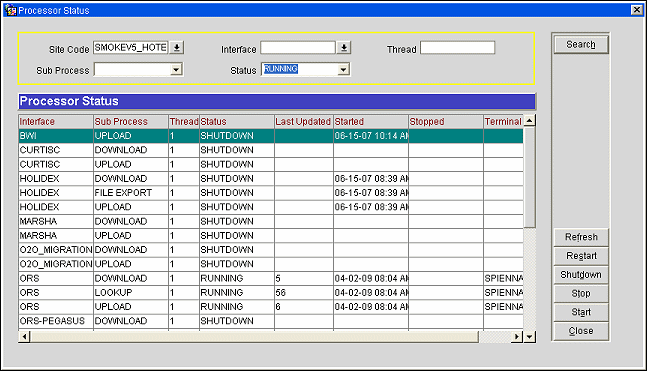Select the ORS UPLOAD row's interface cell
647x371 pixels.
point(56,307)
